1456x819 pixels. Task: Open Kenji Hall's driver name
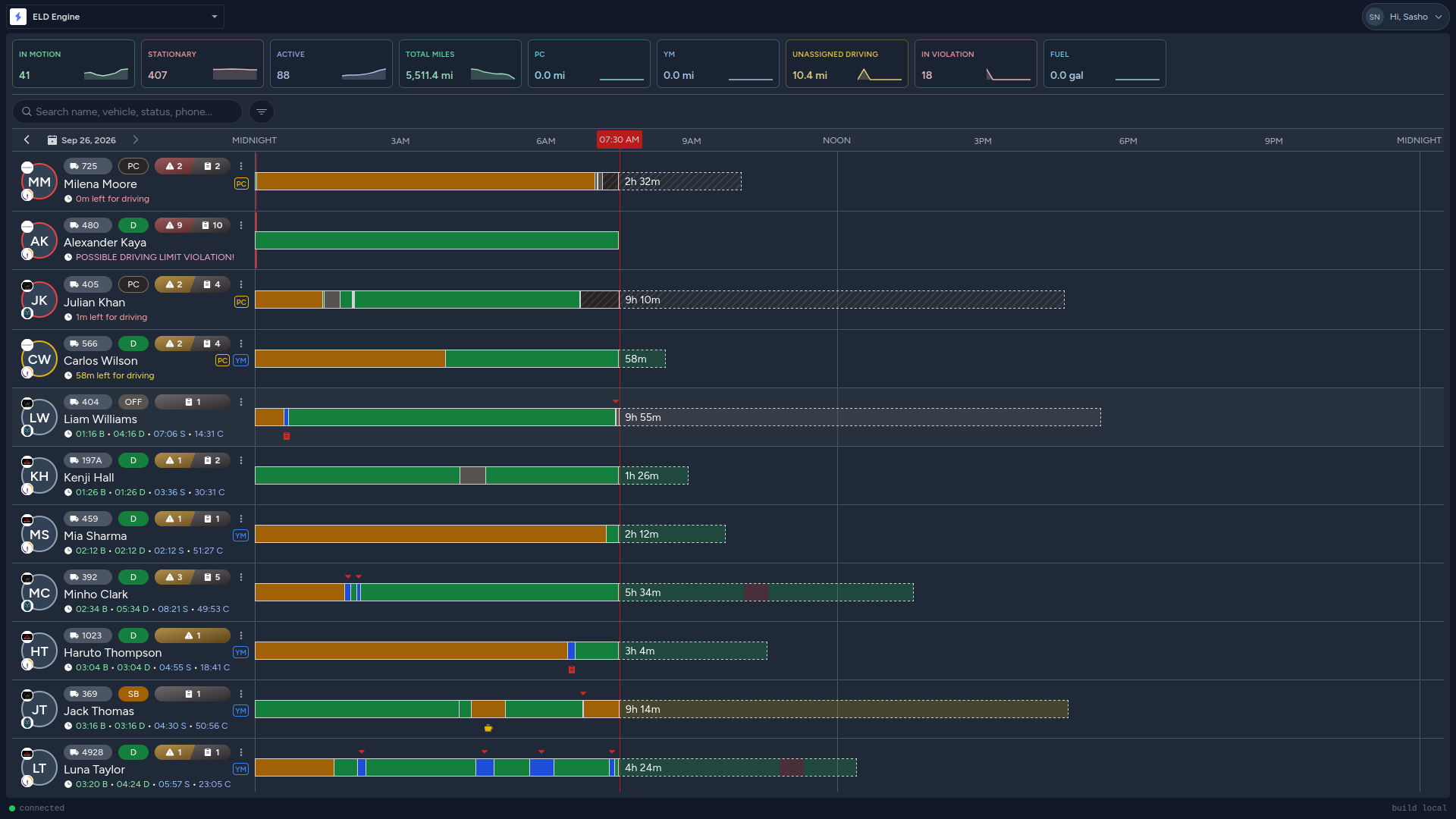(x=89, y=477)
